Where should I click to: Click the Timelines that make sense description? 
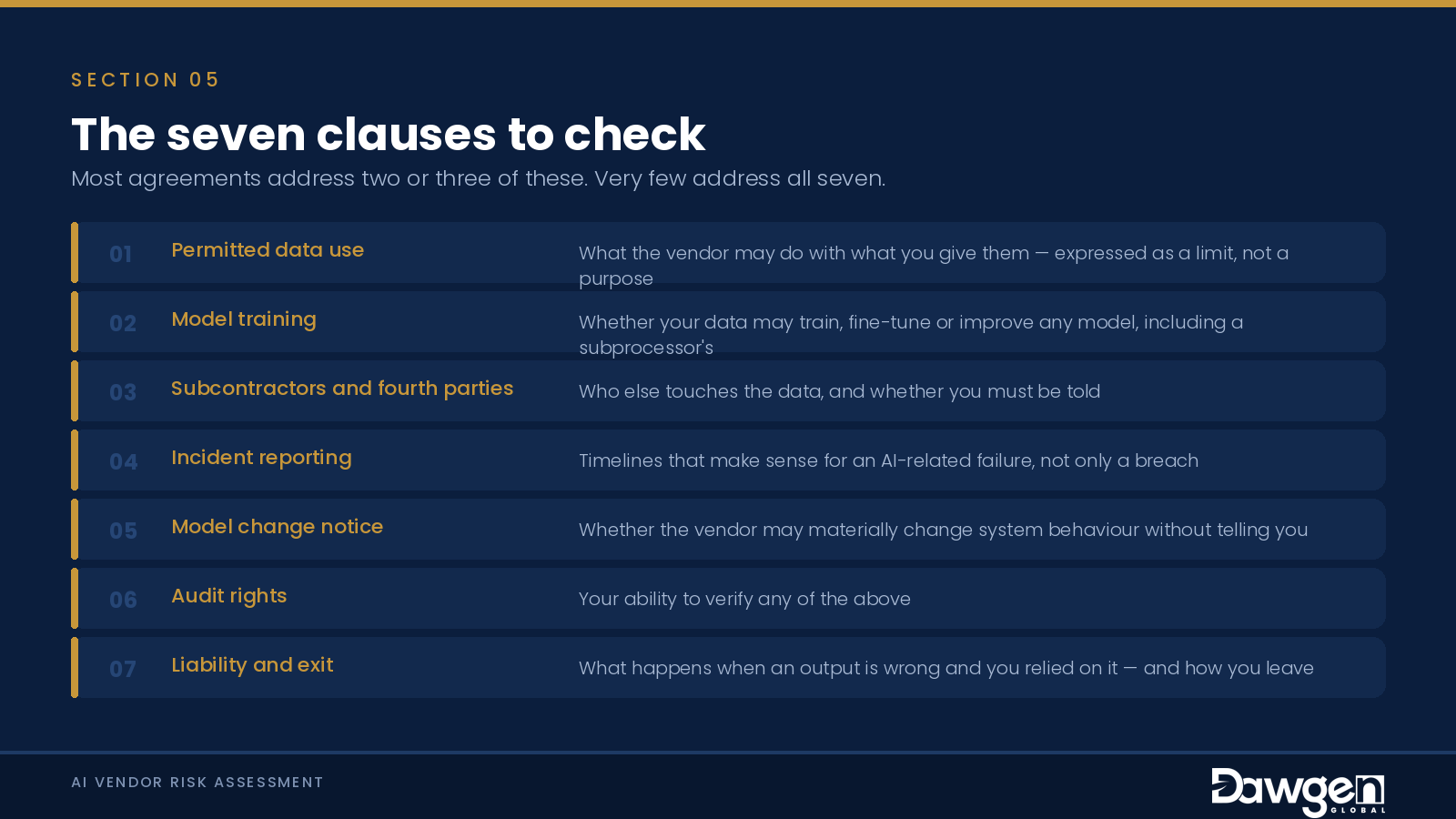coord(888,460)
